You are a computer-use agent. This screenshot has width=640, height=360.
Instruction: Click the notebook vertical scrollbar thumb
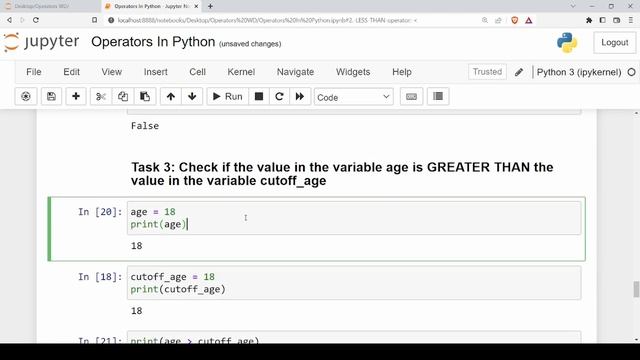tap(636, 289)
